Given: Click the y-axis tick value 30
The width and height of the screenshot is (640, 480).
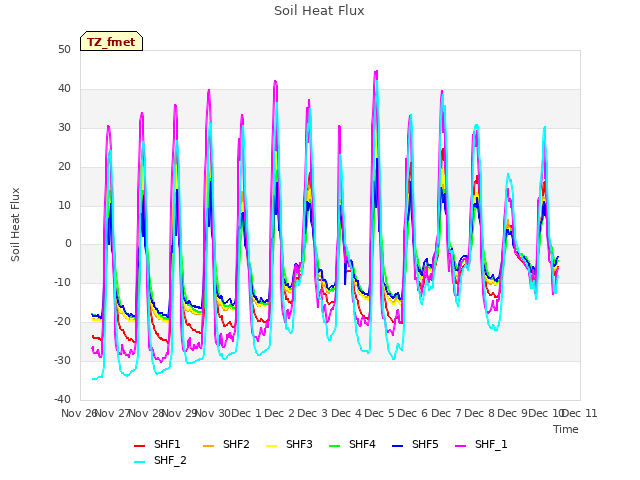Looking at the screenshot, I should point(64,128).
